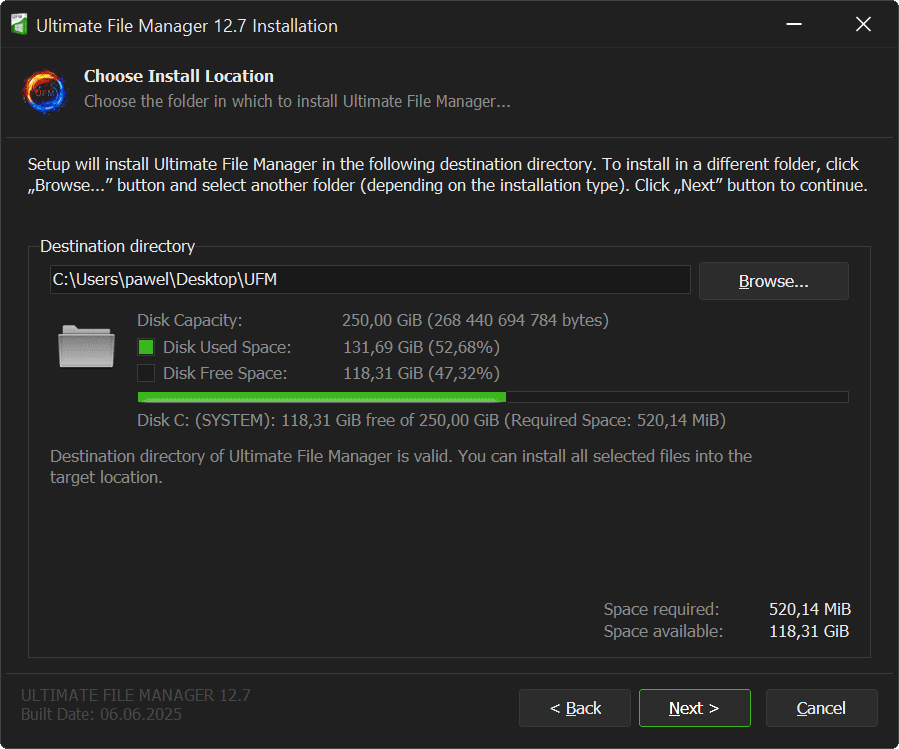Go back with the < Back button
The width and height of the screenshot is (899, 749).
[x=575, y=708]
